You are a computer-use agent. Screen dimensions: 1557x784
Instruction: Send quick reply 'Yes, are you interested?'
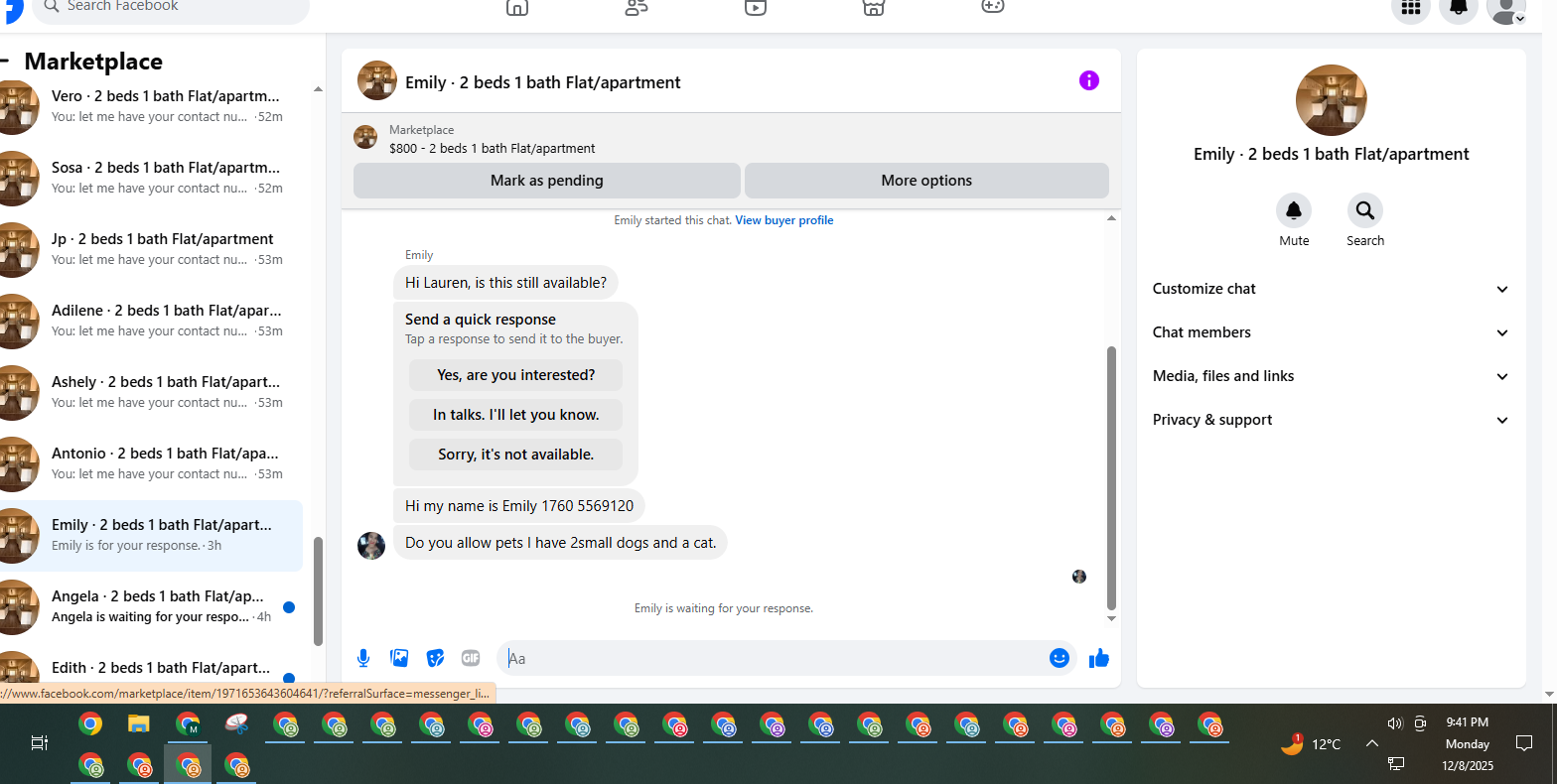click(516, 375)
